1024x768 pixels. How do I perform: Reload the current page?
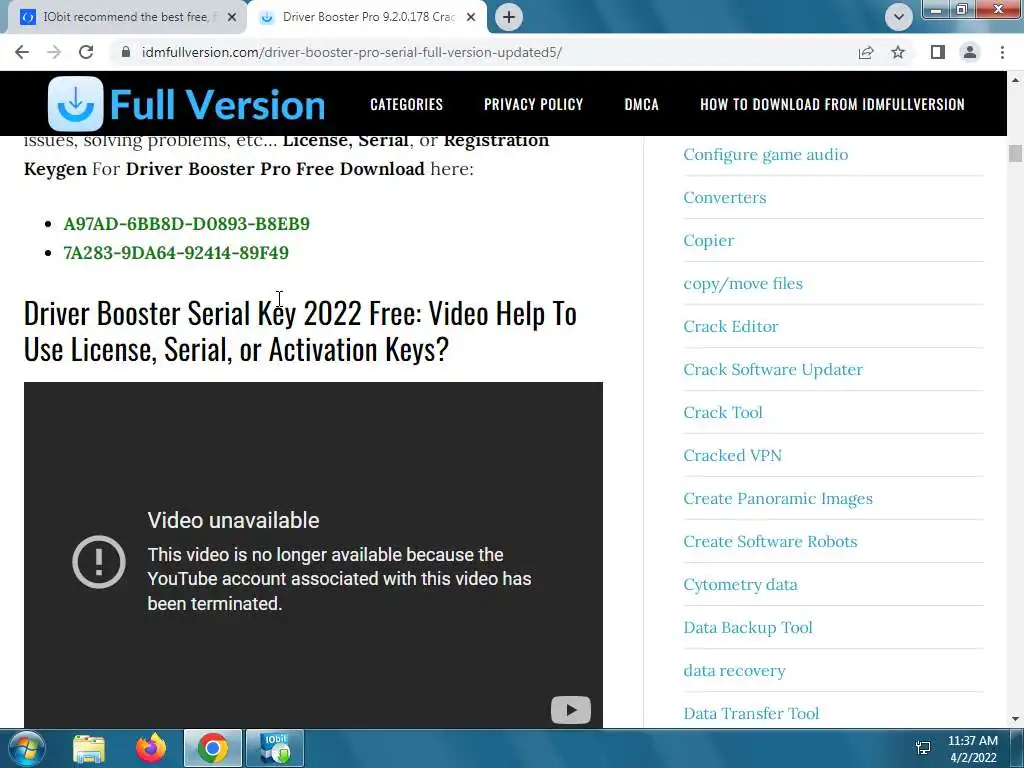(x=86, y=52)
